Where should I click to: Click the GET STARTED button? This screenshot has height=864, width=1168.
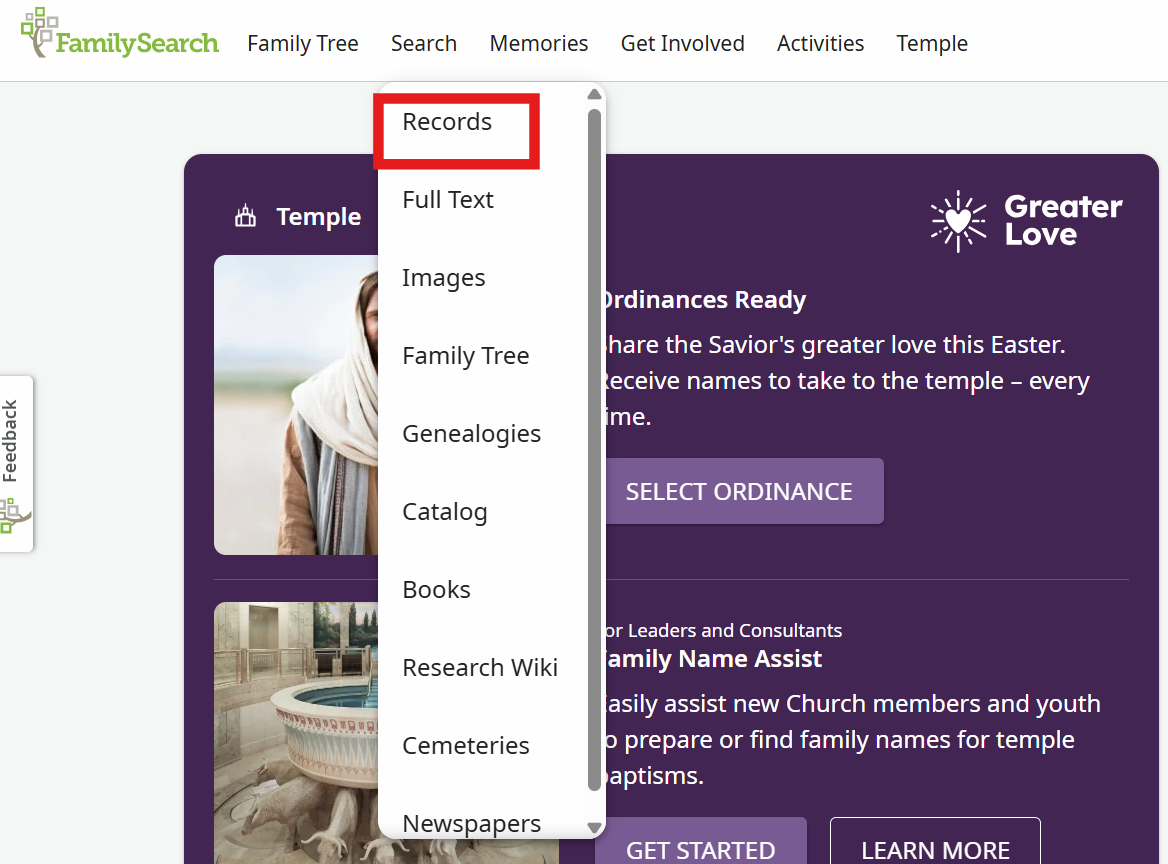pos(700,842)
